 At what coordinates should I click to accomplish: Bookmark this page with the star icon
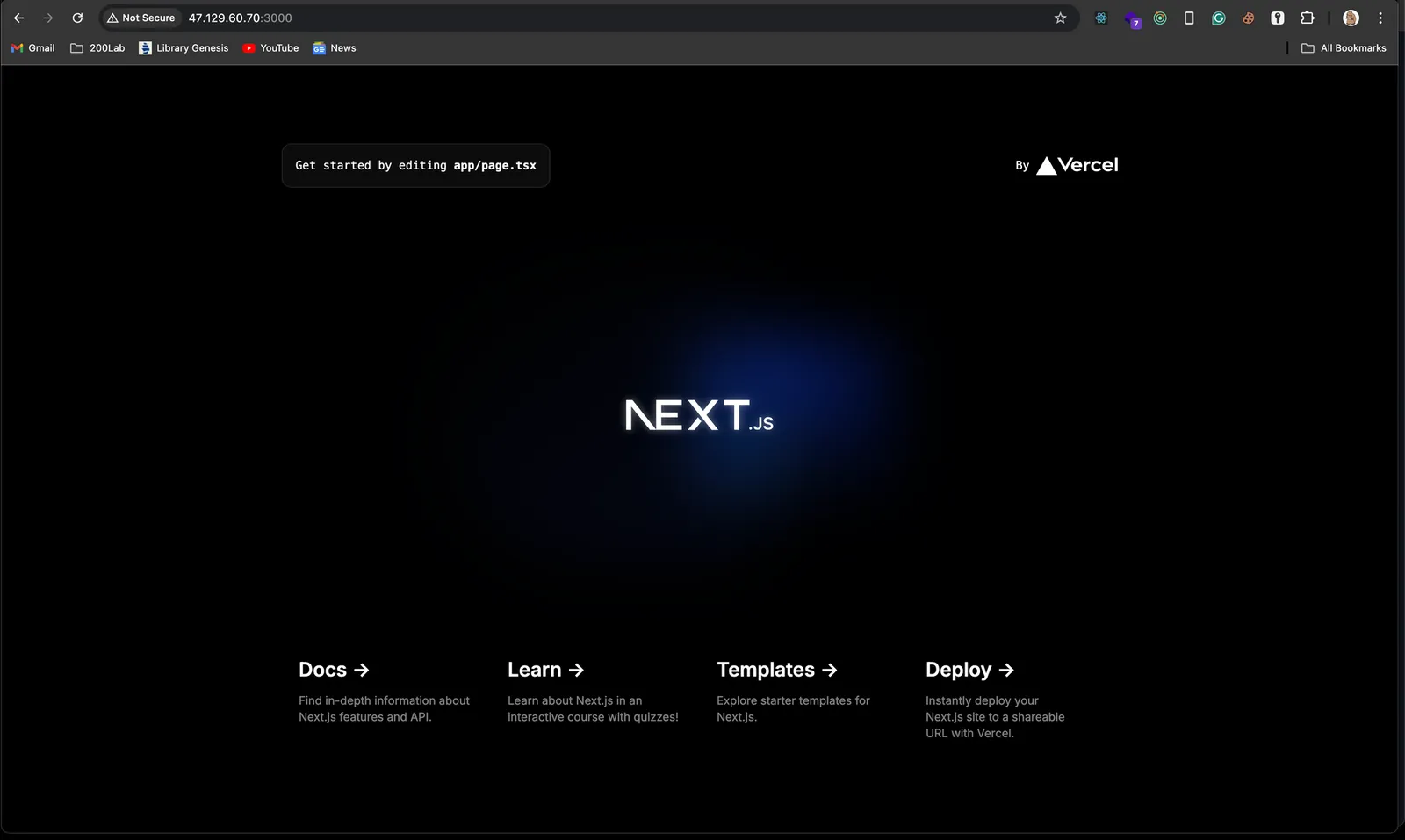click(x=1061, y=18)
